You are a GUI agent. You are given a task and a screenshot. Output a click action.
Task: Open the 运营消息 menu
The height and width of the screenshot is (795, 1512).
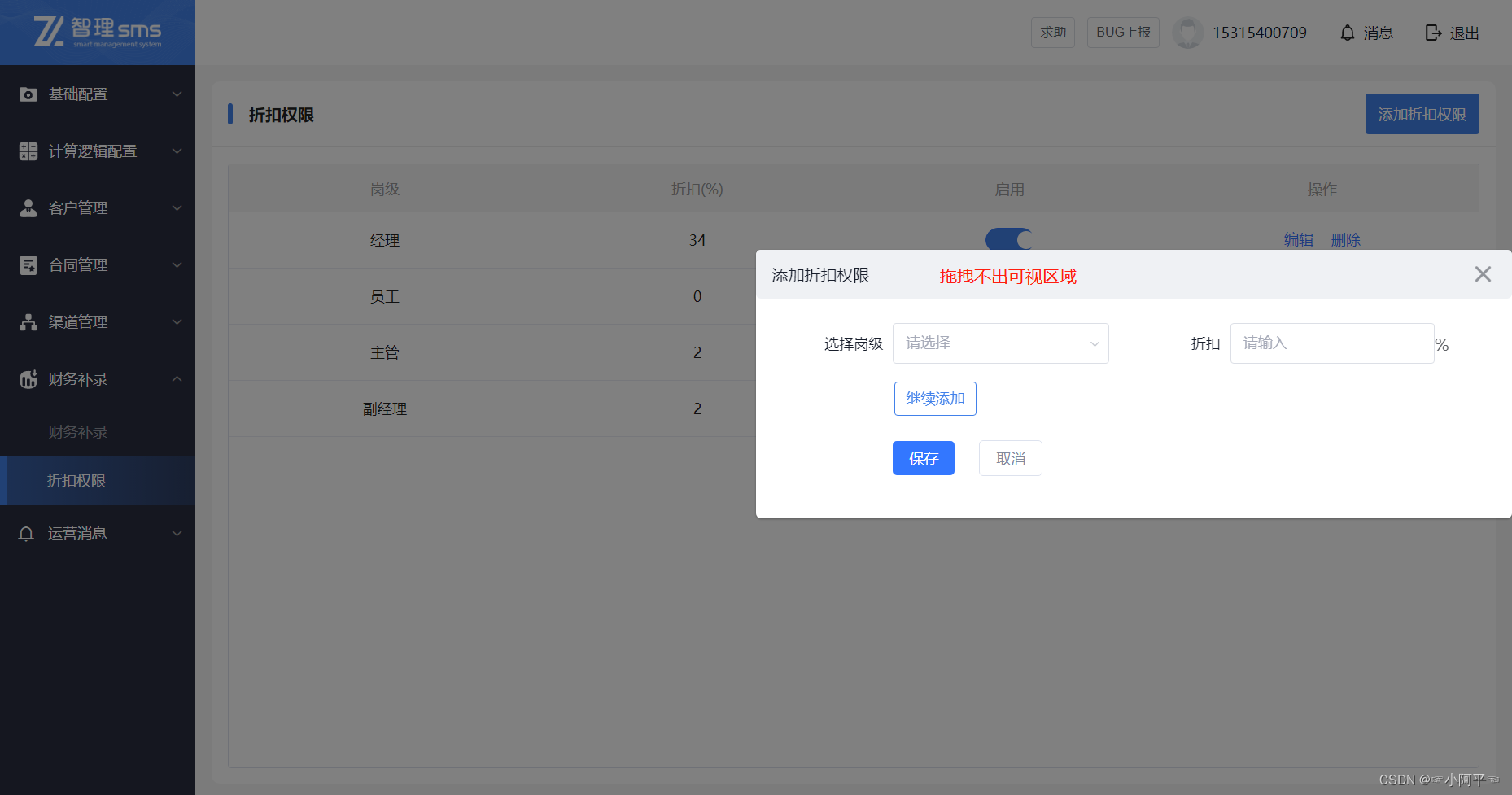pyautogui.click(x=98, y=534)
